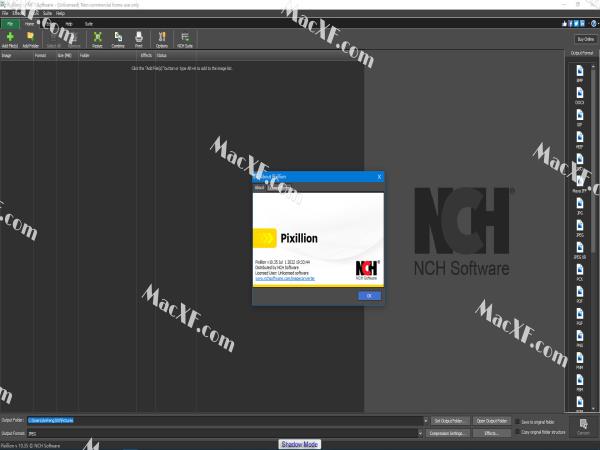Image resolution: width=600 pixels, height=450 pixels.
Task: Select BMP in the Output Format list
Action: point(580,74)
